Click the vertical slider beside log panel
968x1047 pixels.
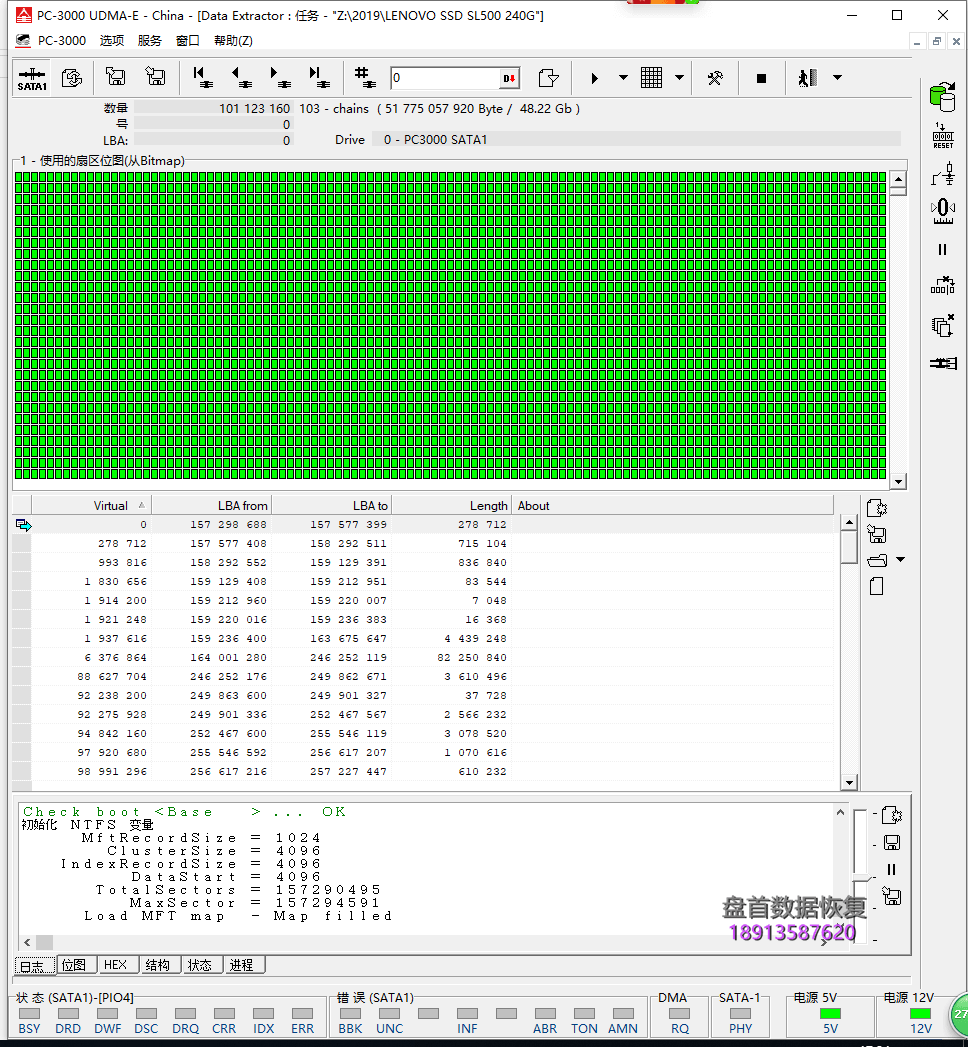coord(862,877)
